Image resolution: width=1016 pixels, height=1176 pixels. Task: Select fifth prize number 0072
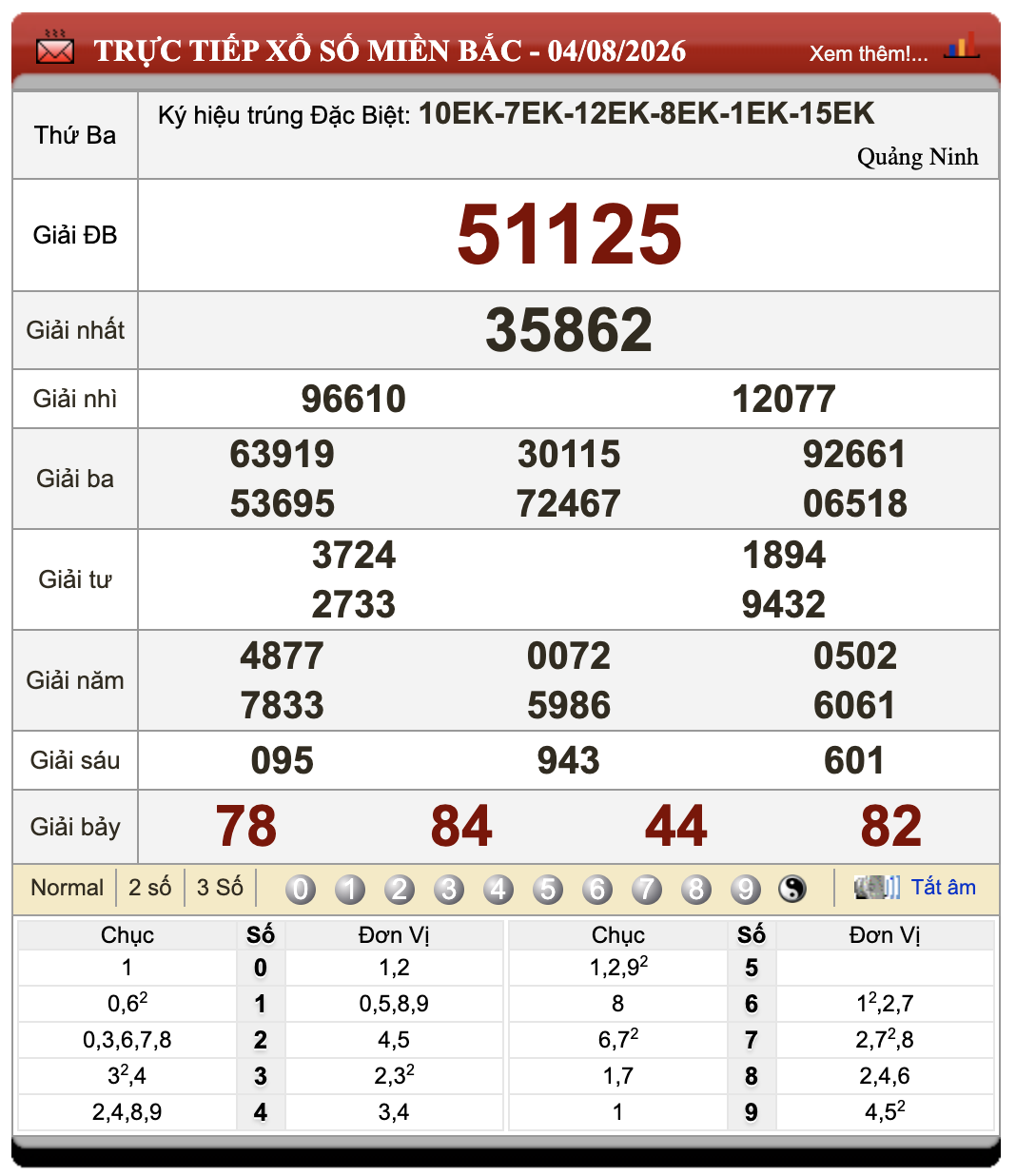569,656
